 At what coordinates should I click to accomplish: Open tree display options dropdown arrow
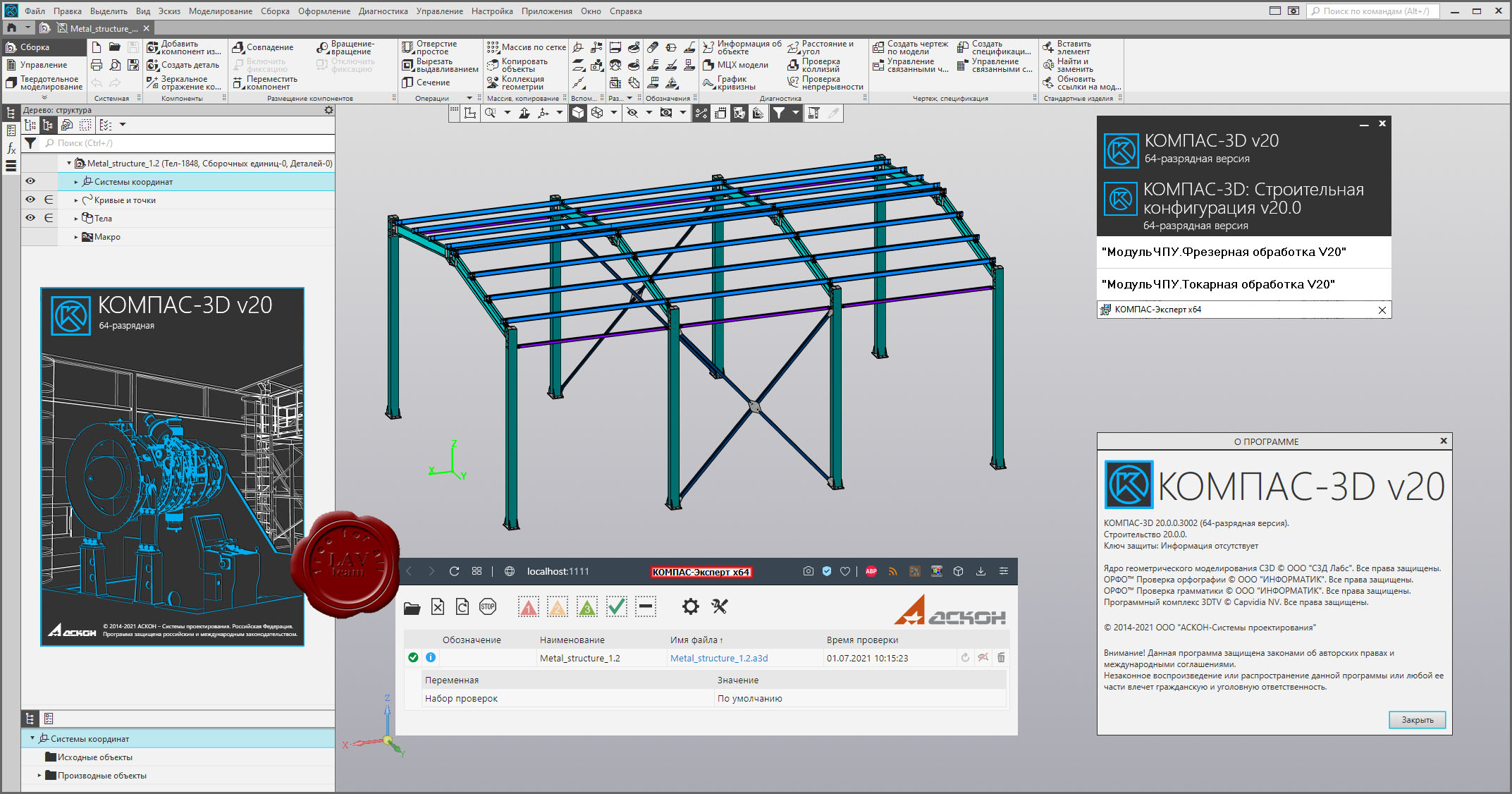click(x=123, y=125)
